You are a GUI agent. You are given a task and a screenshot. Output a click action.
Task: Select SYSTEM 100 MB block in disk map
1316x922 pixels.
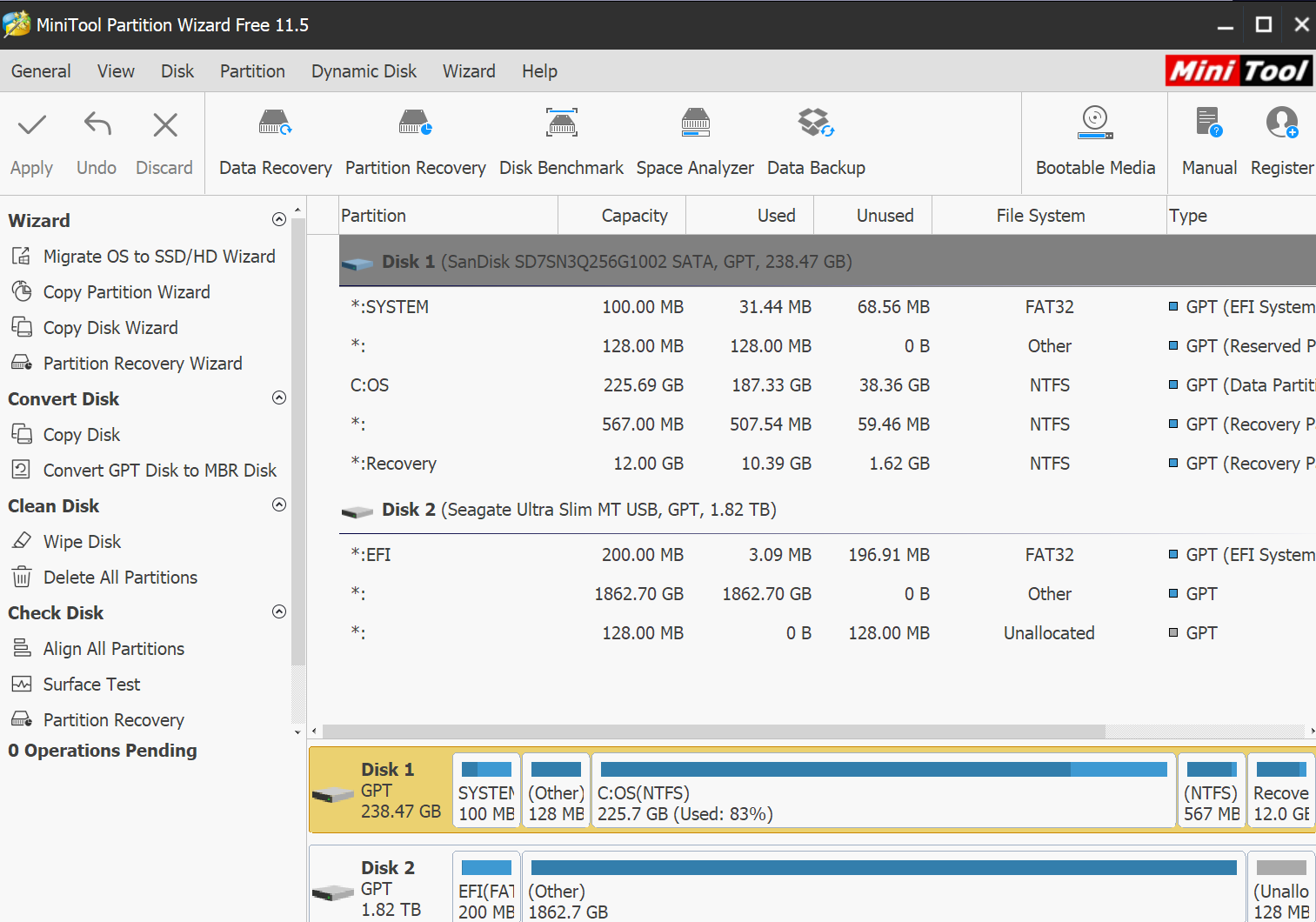[486, 791]
